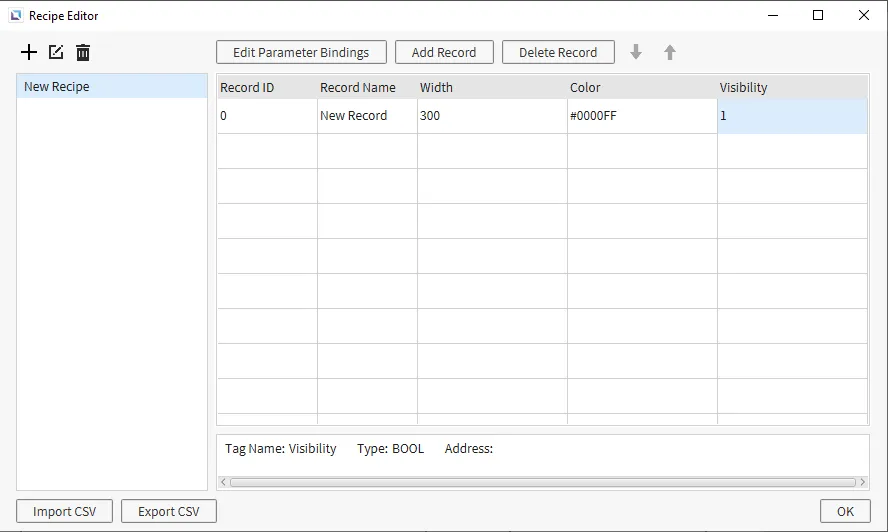Select New Recipe in the list

[112, 87]
